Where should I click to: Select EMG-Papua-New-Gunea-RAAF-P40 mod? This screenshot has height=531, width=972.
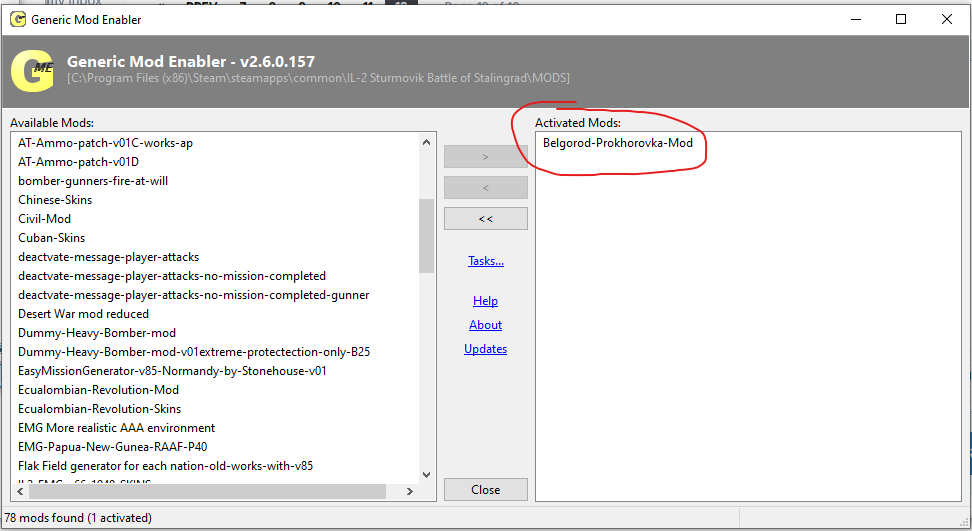pyautogui.click(x=113, y=447)
